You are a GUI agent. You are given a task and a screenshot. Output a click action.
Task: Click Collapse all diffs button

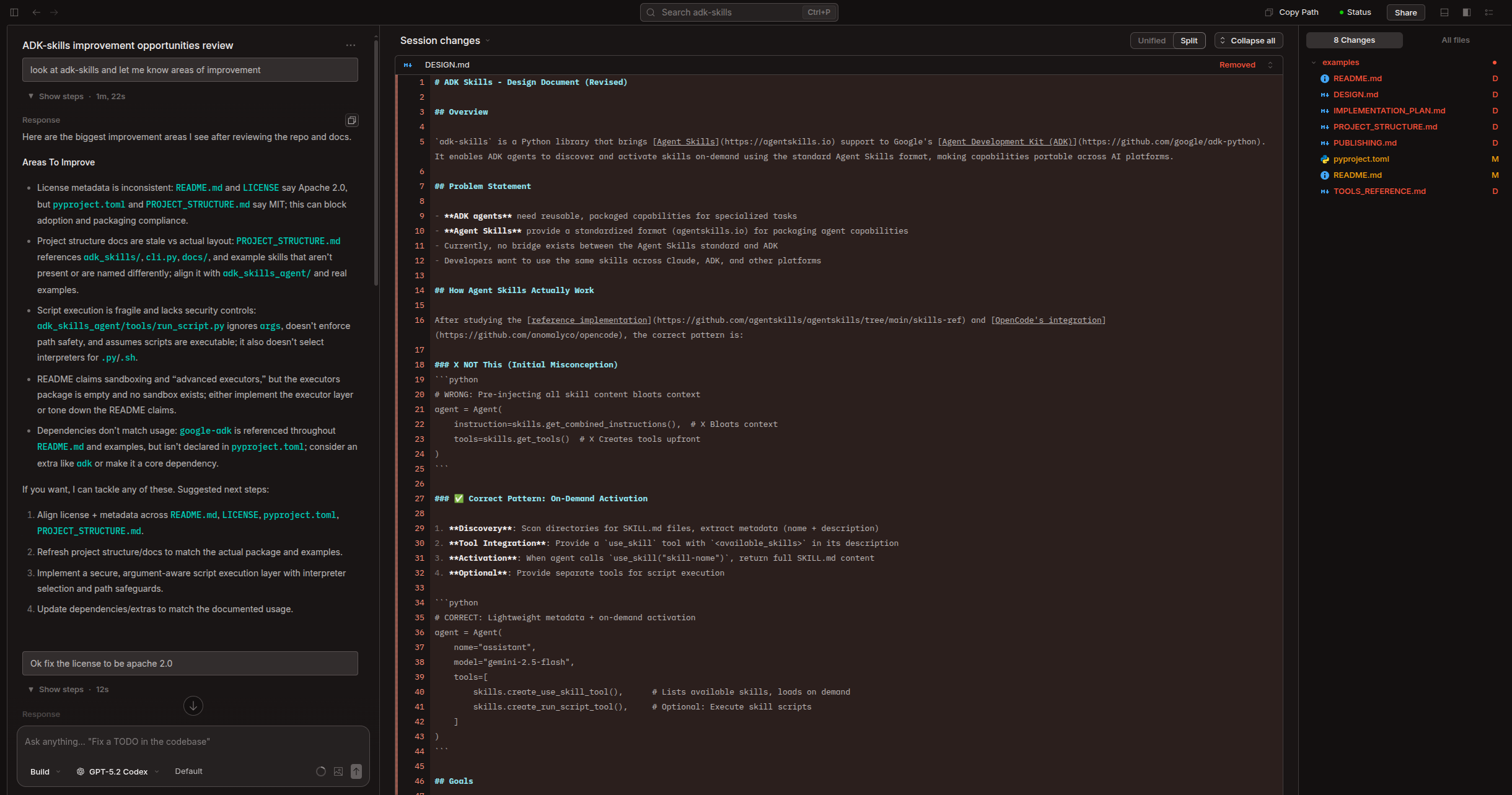tap(1248, 41)
